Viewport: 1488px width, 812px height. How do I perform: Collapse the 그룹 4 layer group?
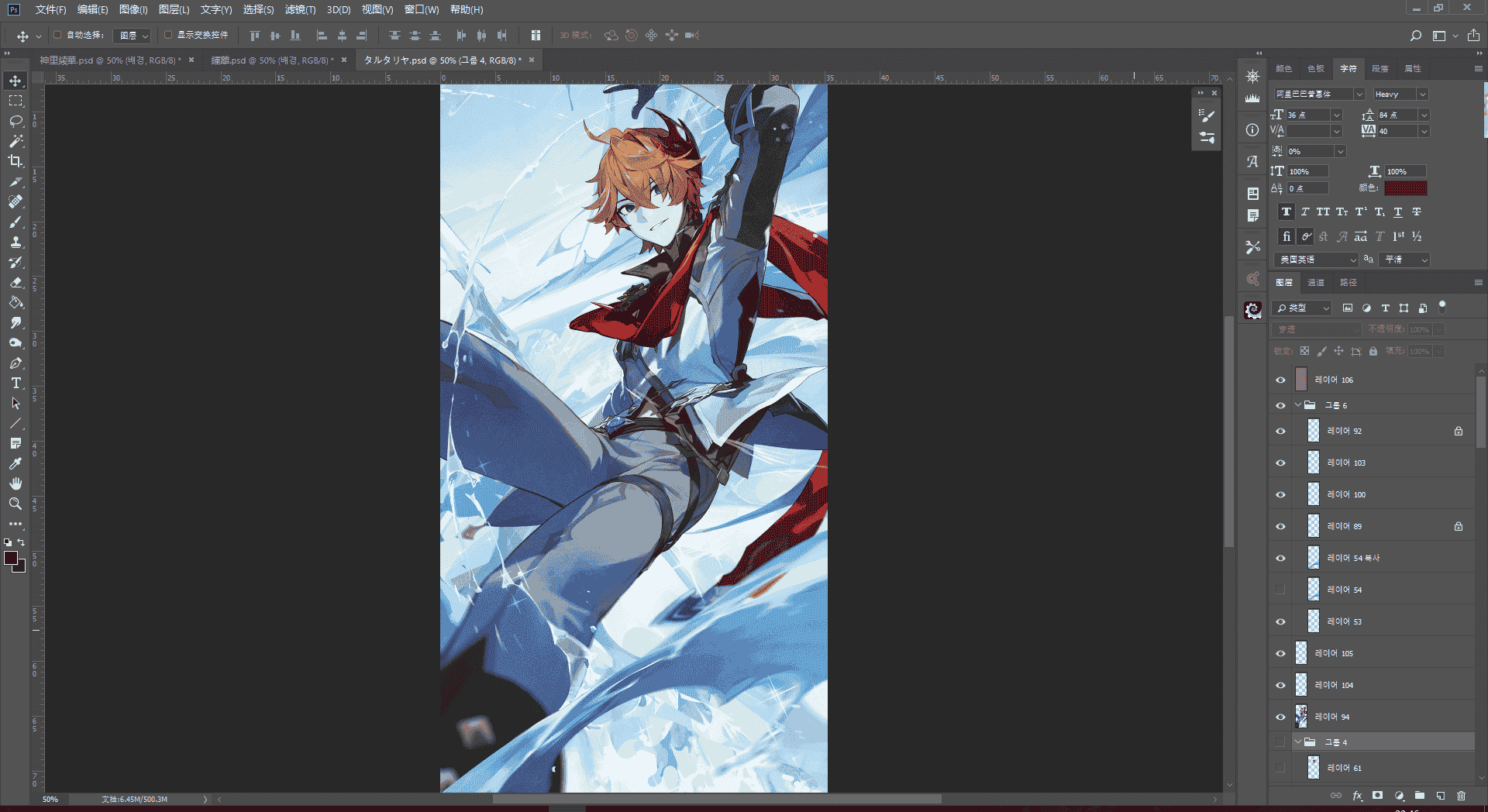[1298, 742]
